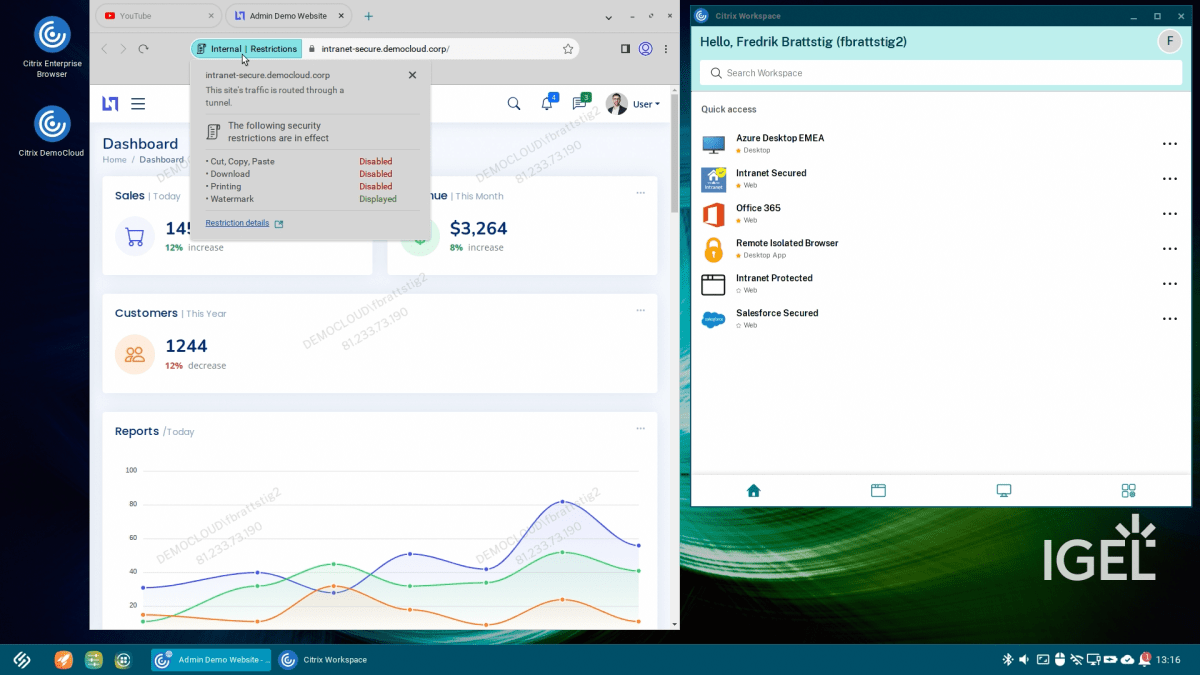The width and height of the screenshot is (1200, 675).
Task: Select the Home icon in Citrix Workspace navigation
Action: coord(753,490)
